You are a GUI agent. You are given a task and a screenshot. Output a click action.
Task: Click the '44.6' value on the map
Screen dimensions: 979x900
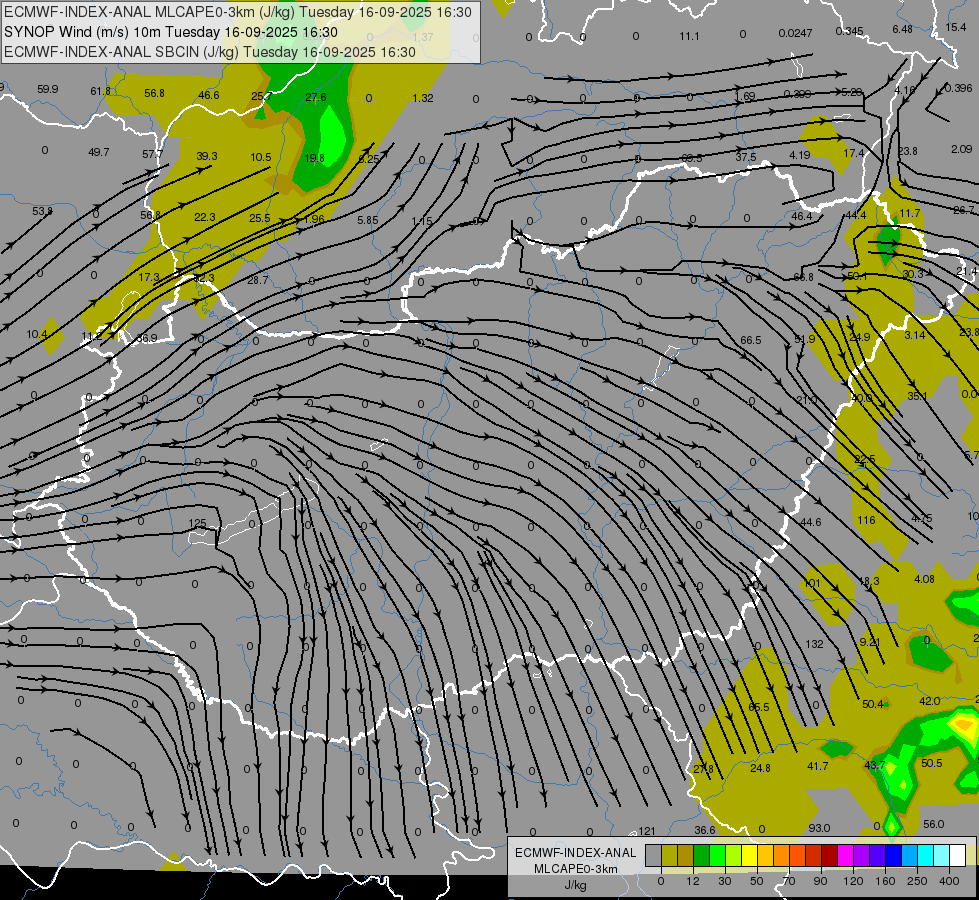(x=810, y=522)
